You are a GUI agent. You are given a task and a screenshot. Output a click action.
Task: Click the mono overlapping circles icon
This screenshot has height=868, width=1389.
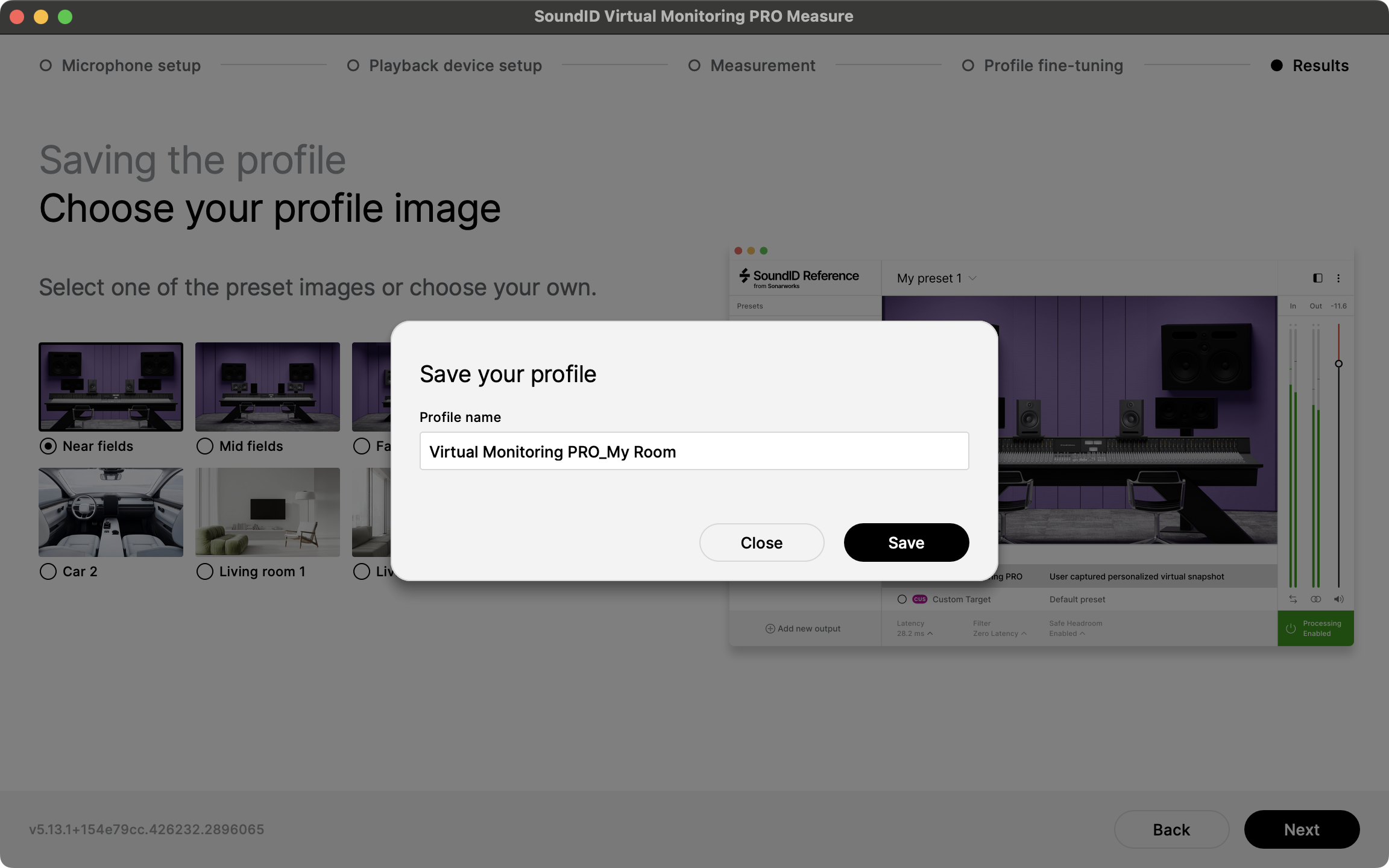(x=1316, y=599)
